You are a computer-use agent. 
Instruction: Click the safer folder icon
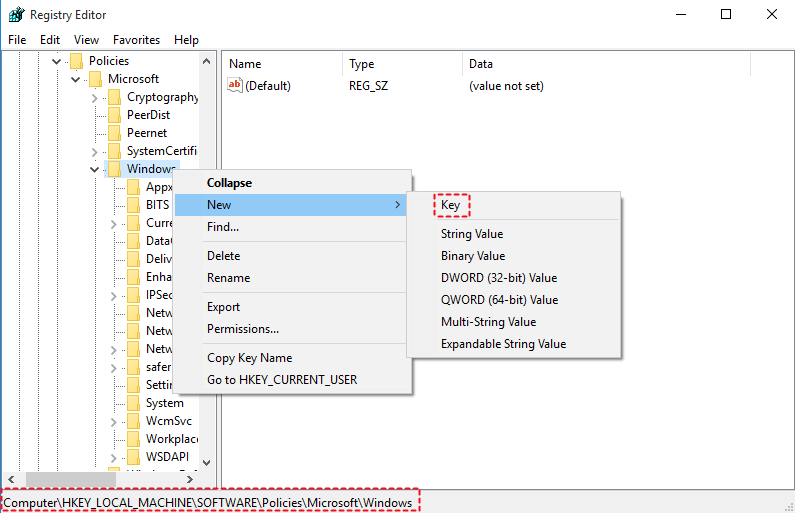coord(133,367)
